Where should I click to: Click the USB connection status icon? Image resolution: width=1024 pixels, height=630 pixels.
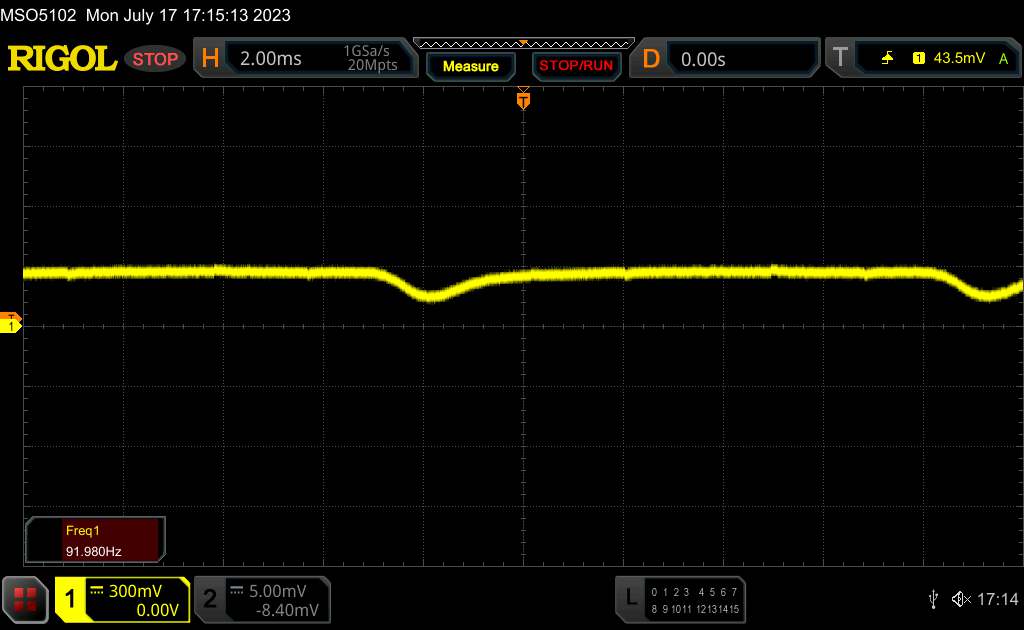point(933,599)
